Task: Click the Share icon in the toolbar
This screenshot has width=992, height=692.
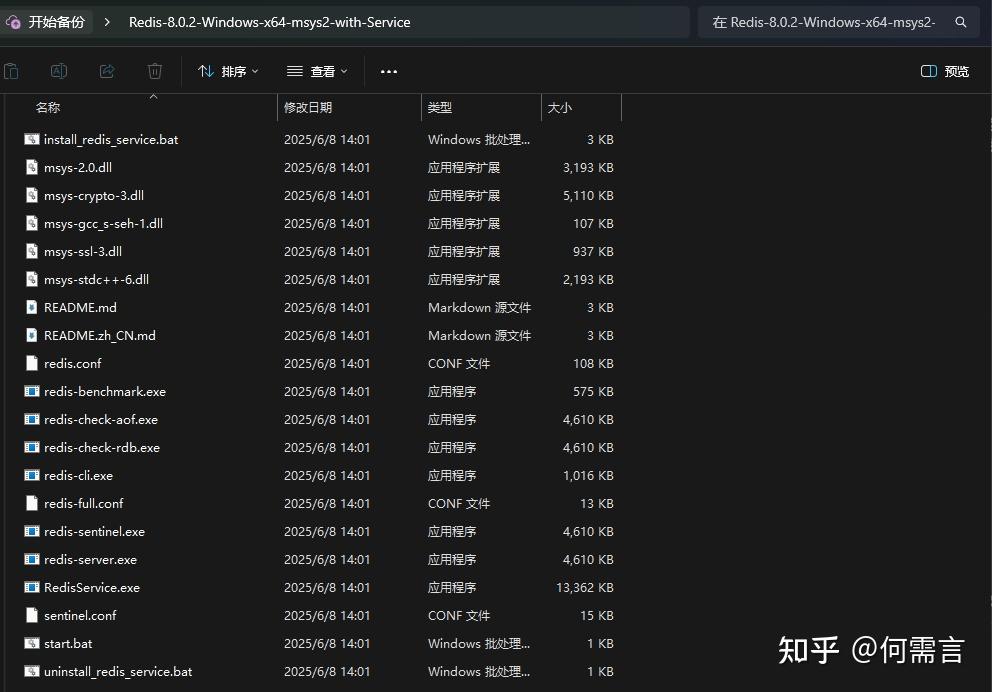Action: [106, 71]
